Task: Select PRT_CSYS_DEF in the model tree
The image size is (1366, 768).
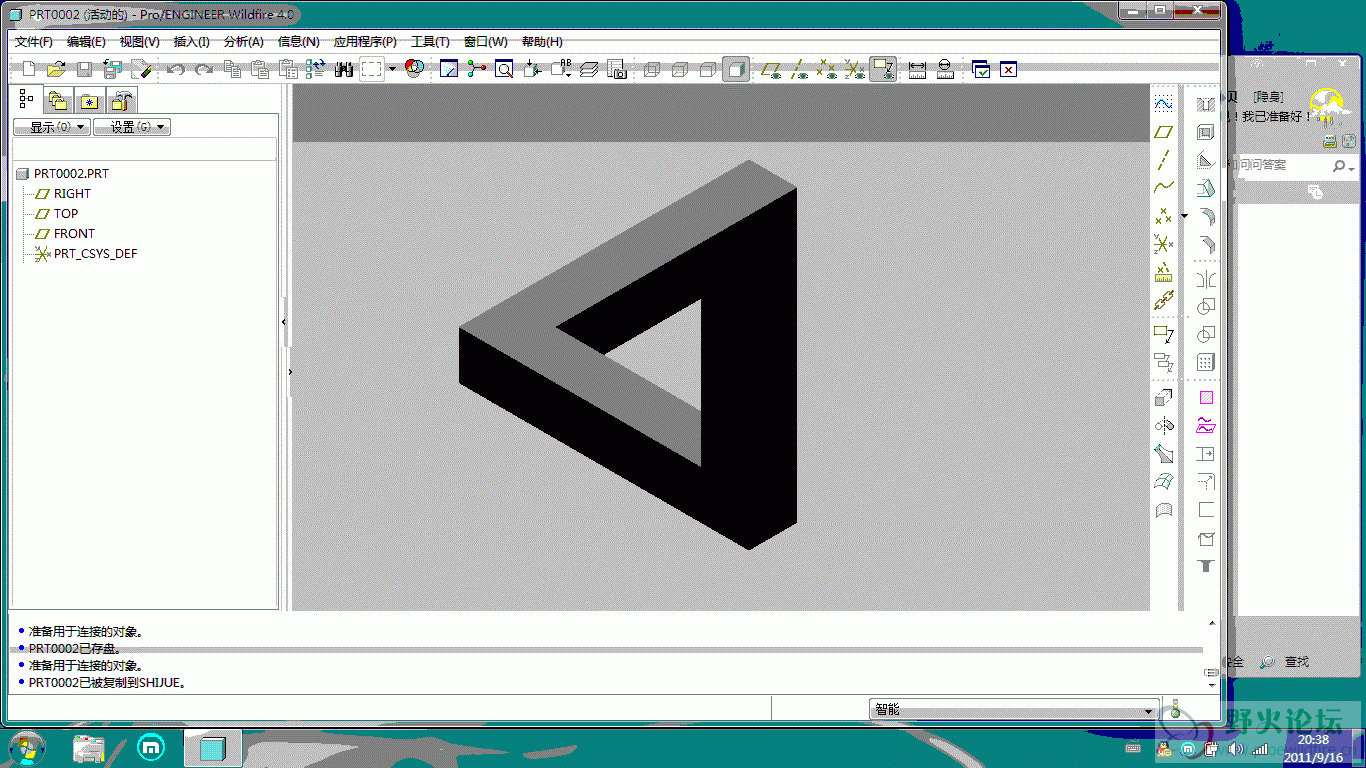Action: tap(86, 254)
